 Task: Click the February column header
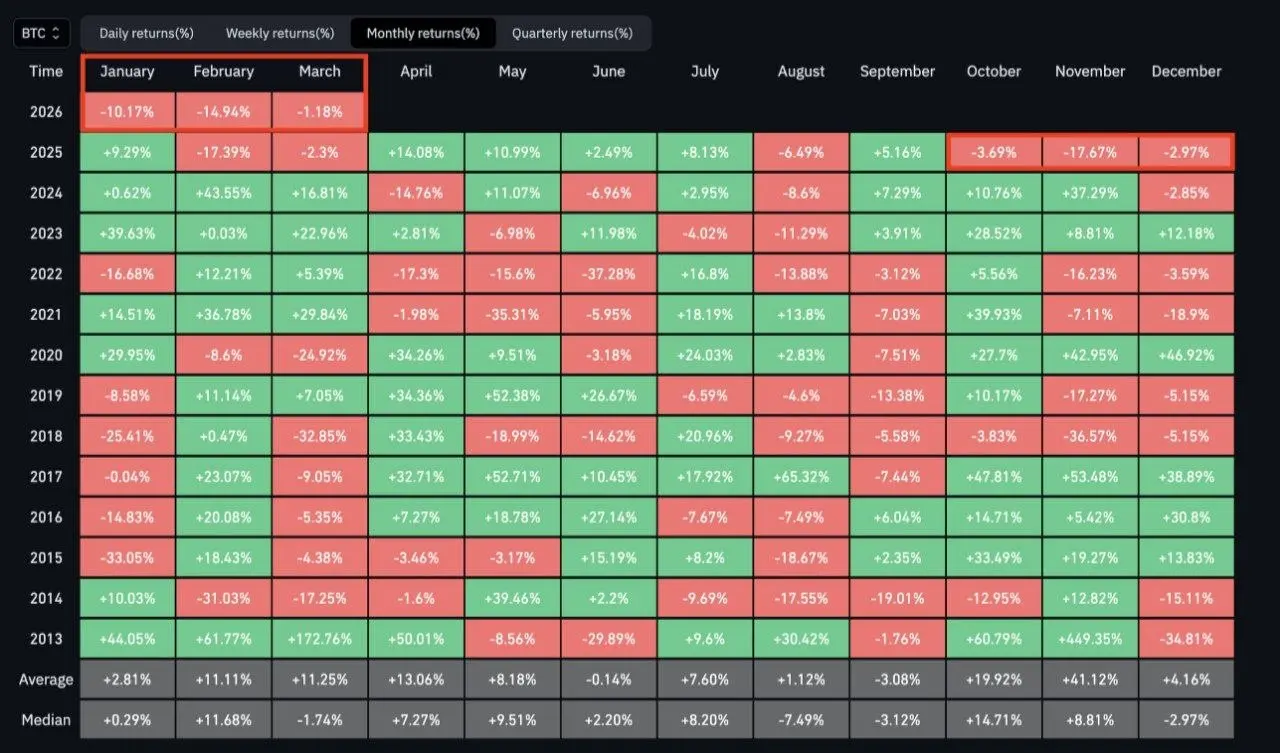[x=224, y=71]
